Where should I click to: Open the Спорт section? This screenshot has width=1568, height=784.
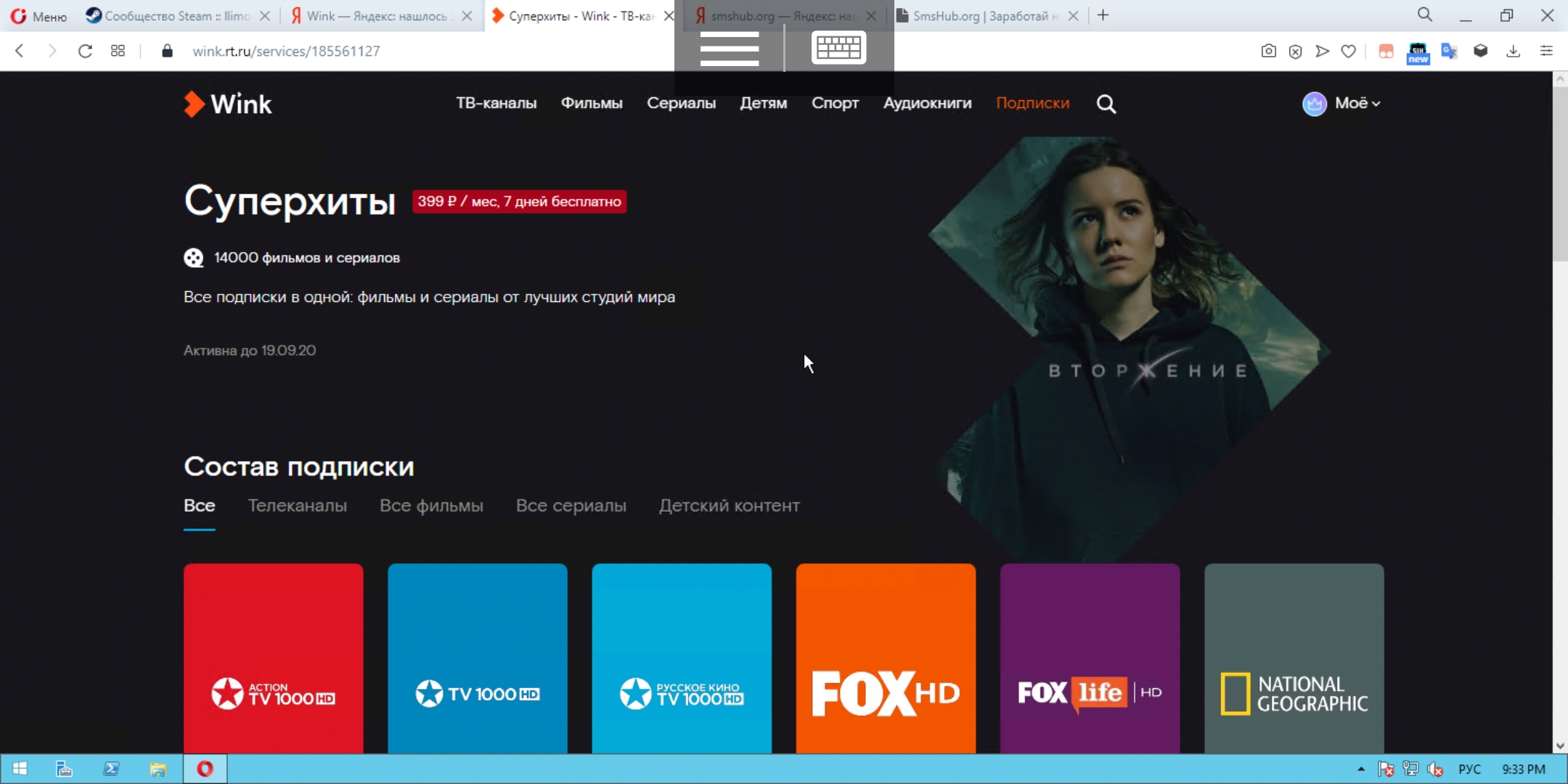(x=835, y=103)
